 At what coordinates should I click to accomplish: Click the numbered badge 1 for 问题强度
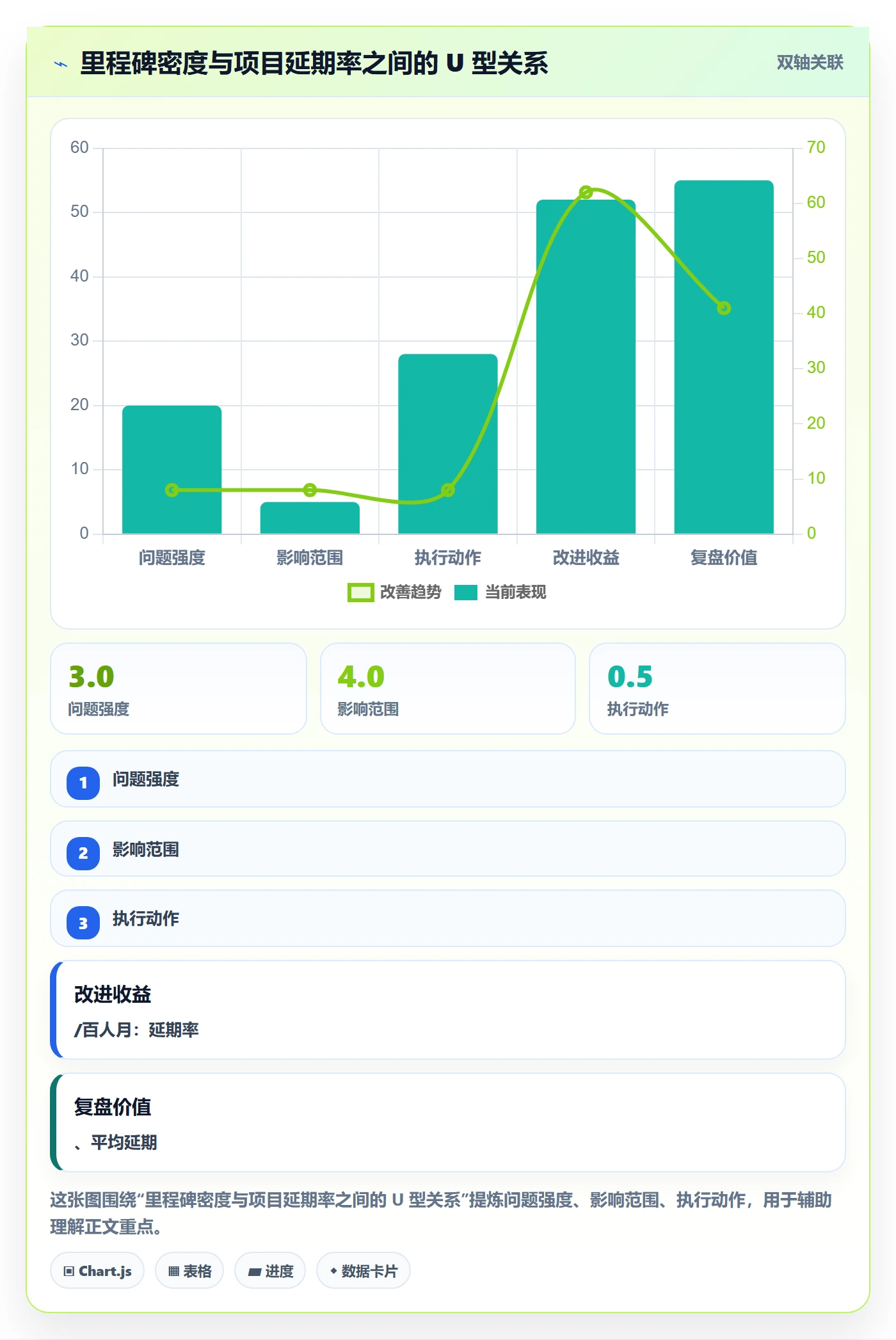[x=83, y=783]
